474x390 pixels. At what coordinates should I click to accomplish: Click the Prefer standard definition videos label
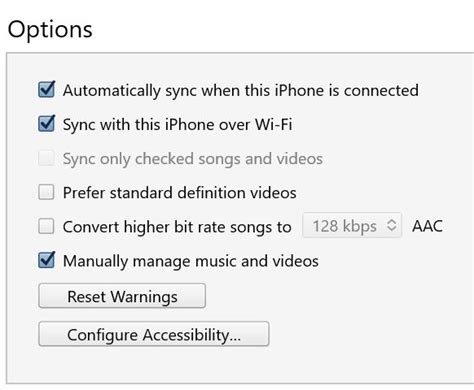tap(180, 193)
